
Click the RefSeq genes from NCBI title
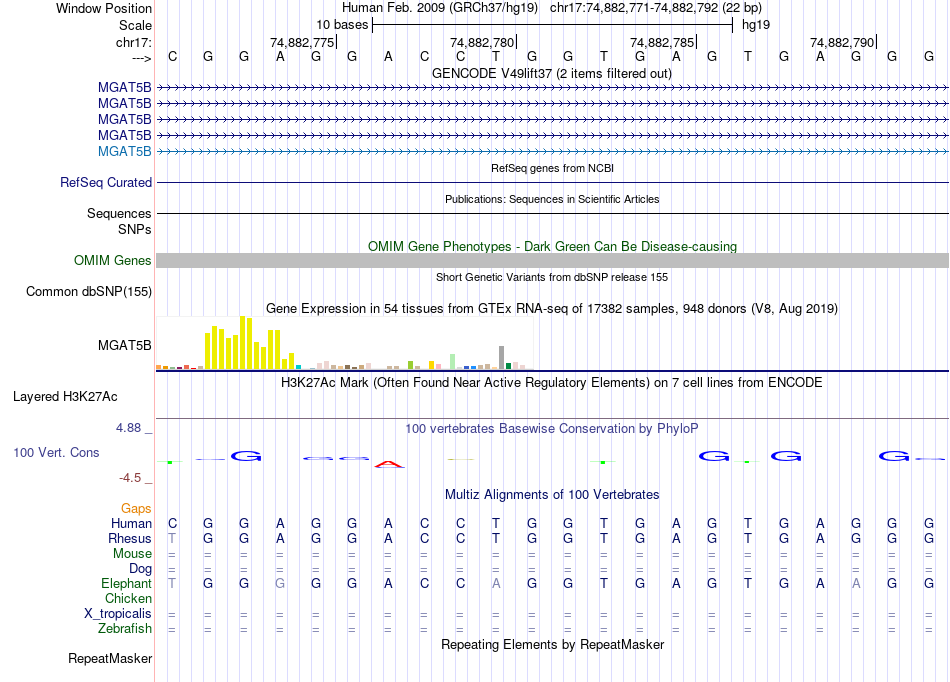coord(552,168)
